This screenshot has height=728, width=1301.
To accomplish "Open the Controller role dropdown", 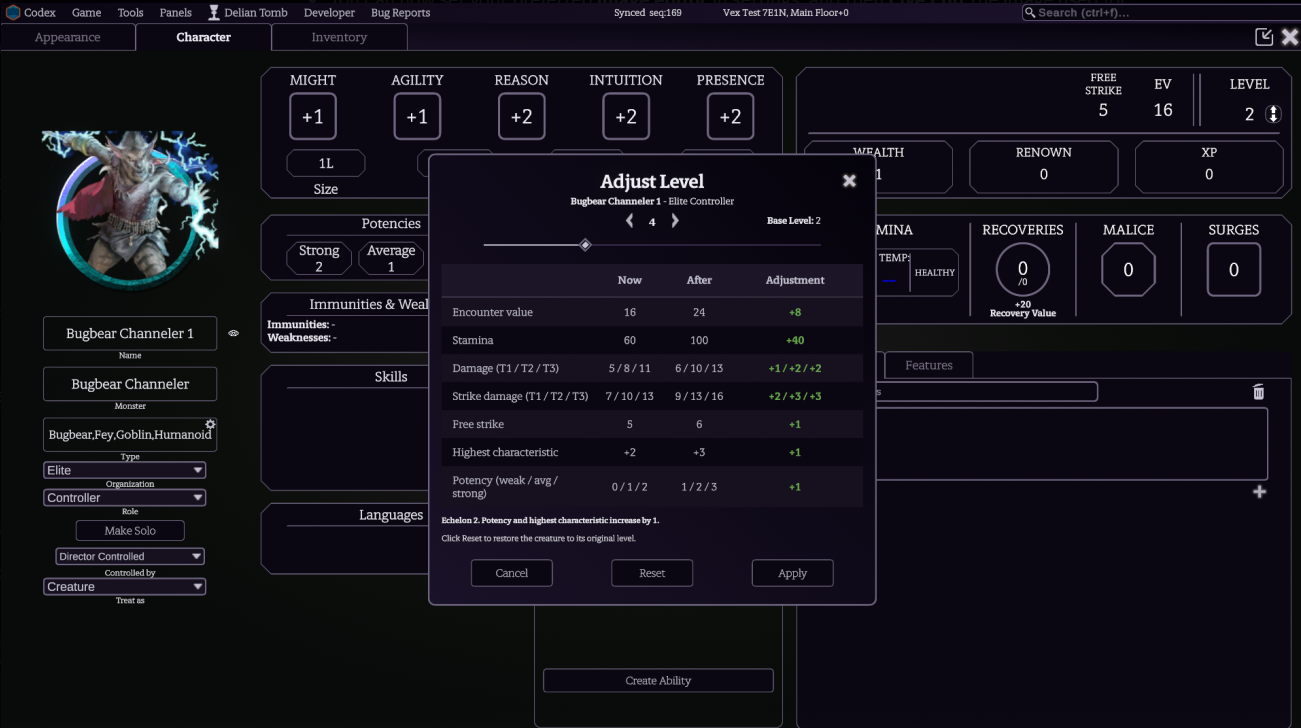I will click(x=125, y=498).
